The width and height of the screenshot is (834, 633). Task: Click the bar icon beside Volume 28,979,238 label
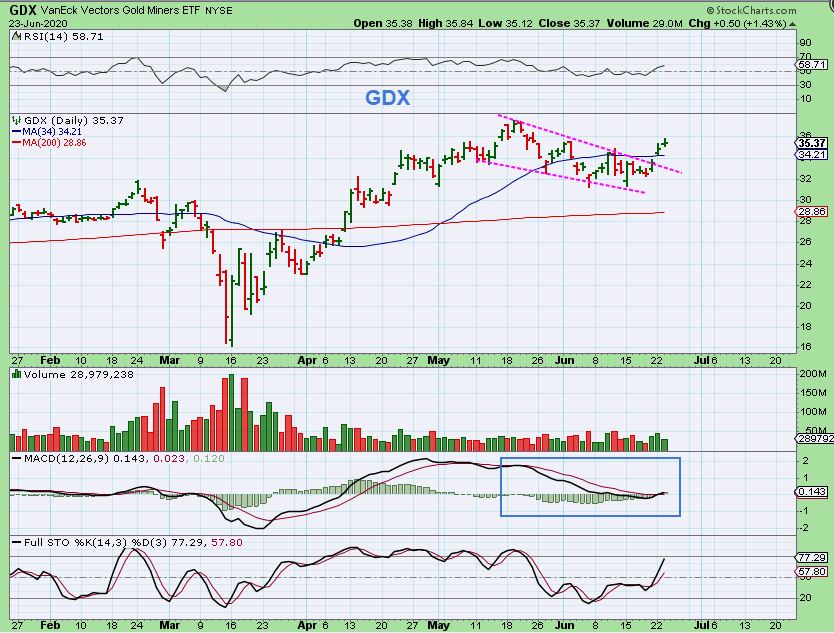(x=16, y=374)
